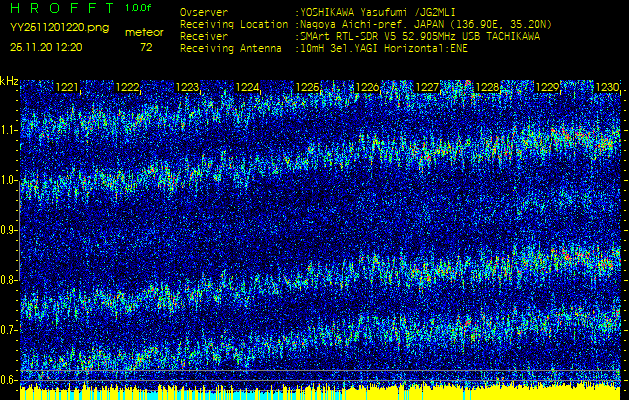Select the date 26.11.20 12:20 text
Screen dimensions: 629x400
[46, 47]
